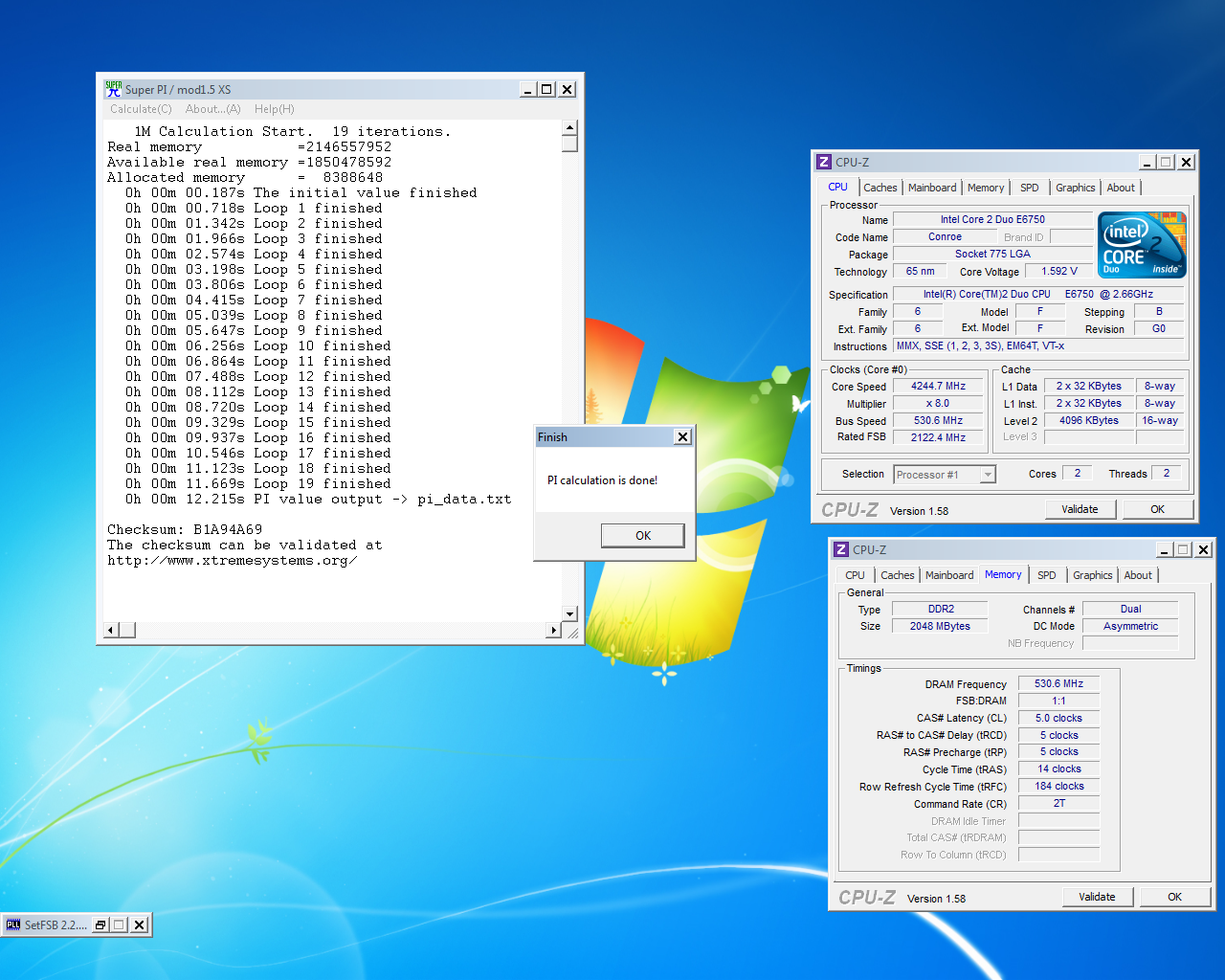Click the Name field Intel Core 2 Duo E6750
The width and height of the screenshot is (1225, 980).
(992, 219)
